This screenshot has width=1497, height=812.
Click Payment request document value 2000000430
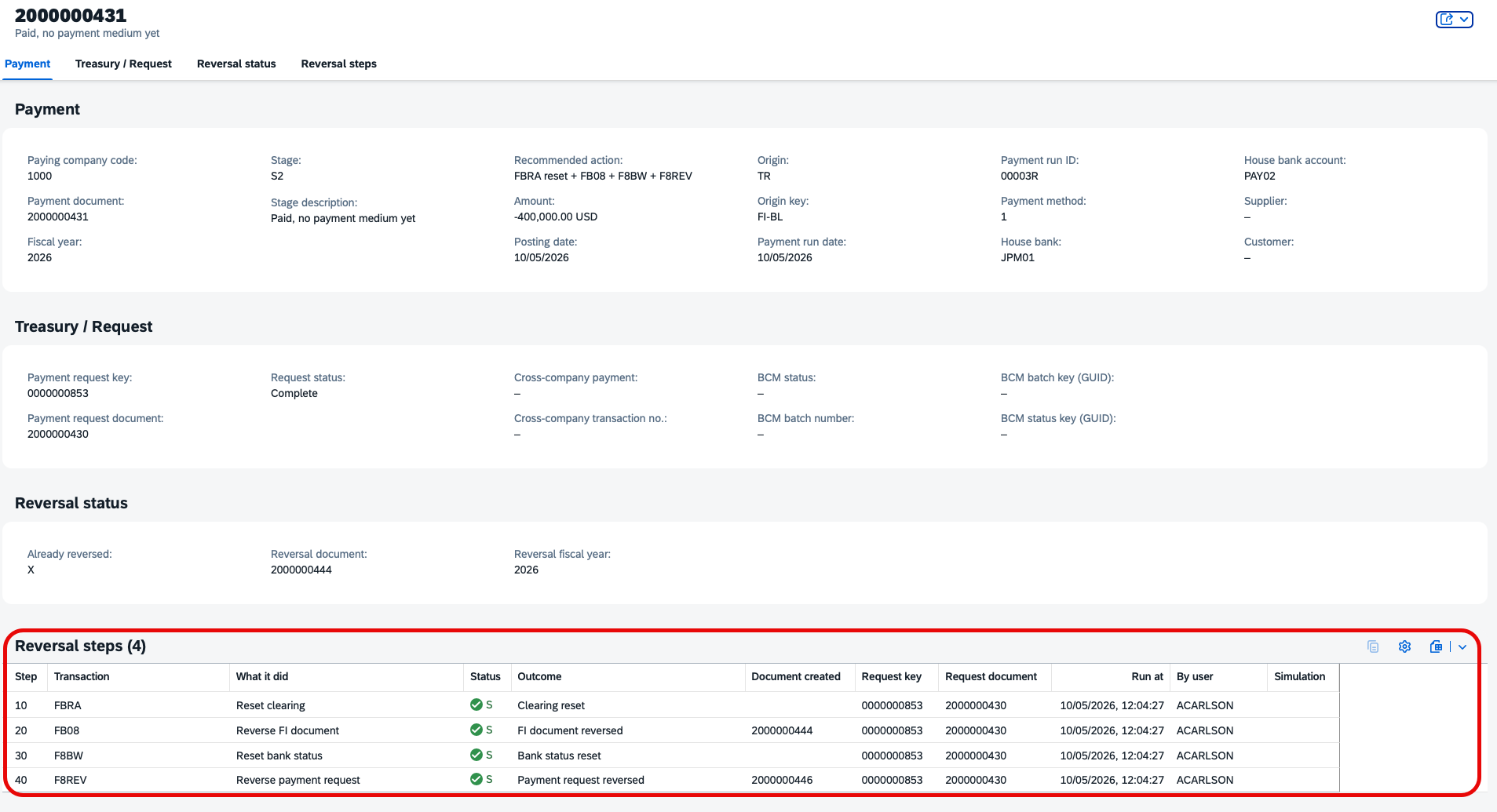click(x=58, y=434)
